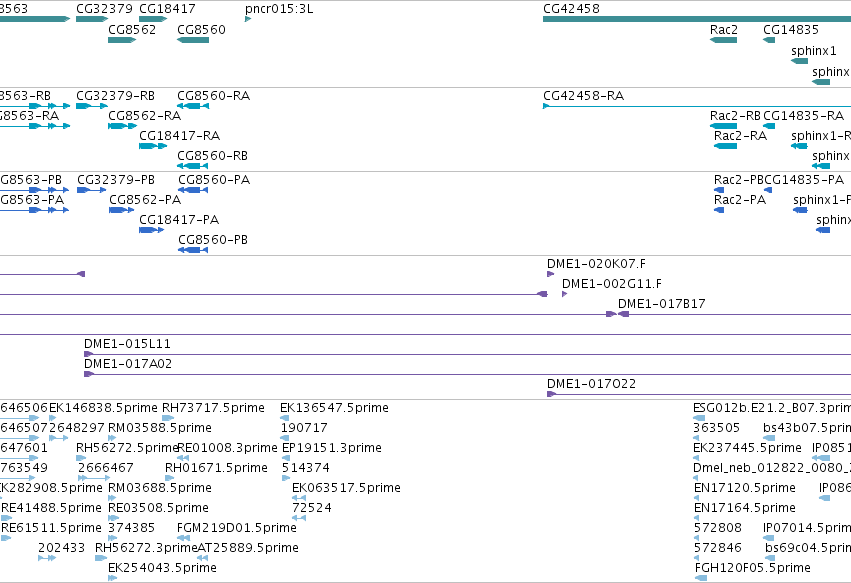Select the pncr015:3L gene marker
This screenshot has width=851, height=583.
click(x=248, y=19)
